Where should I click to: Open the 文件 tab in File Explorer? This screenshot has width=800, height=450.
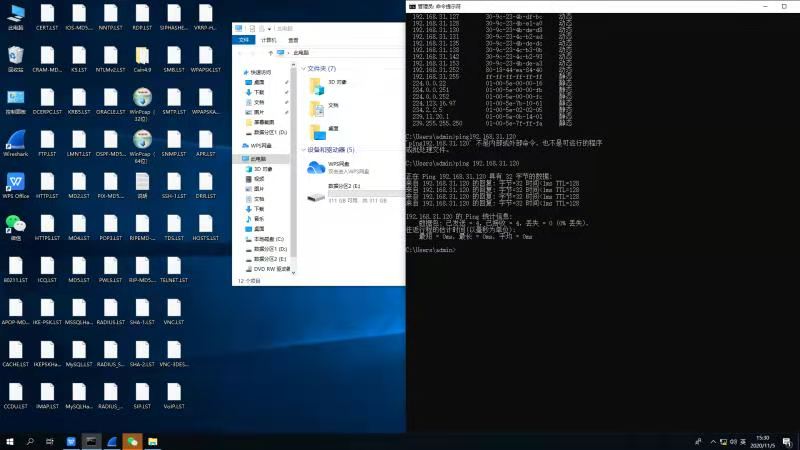[x=244, y=40]
